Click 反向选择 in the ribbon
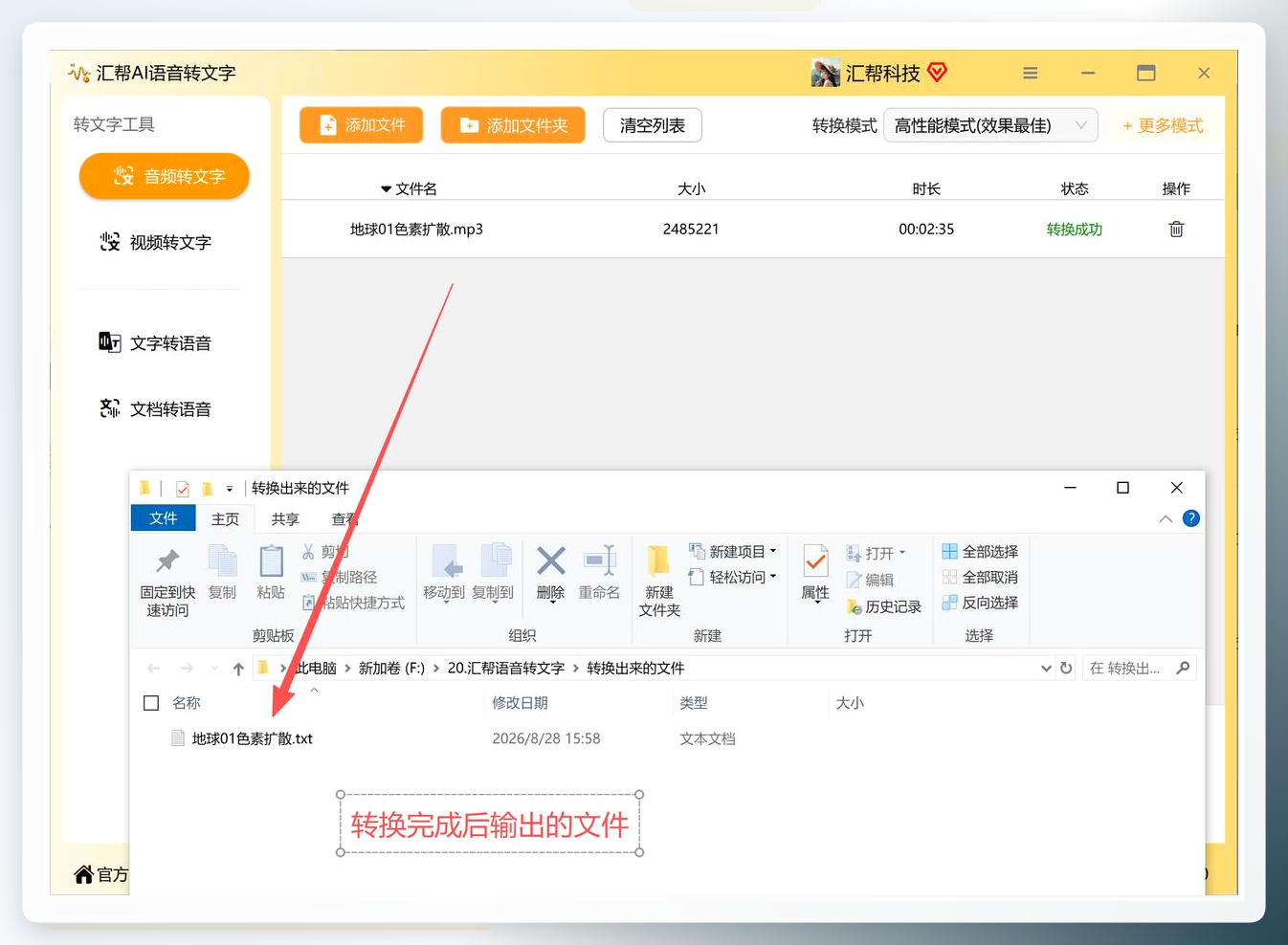The height and width of the screenshot is (945, 1288). (980, 603)
